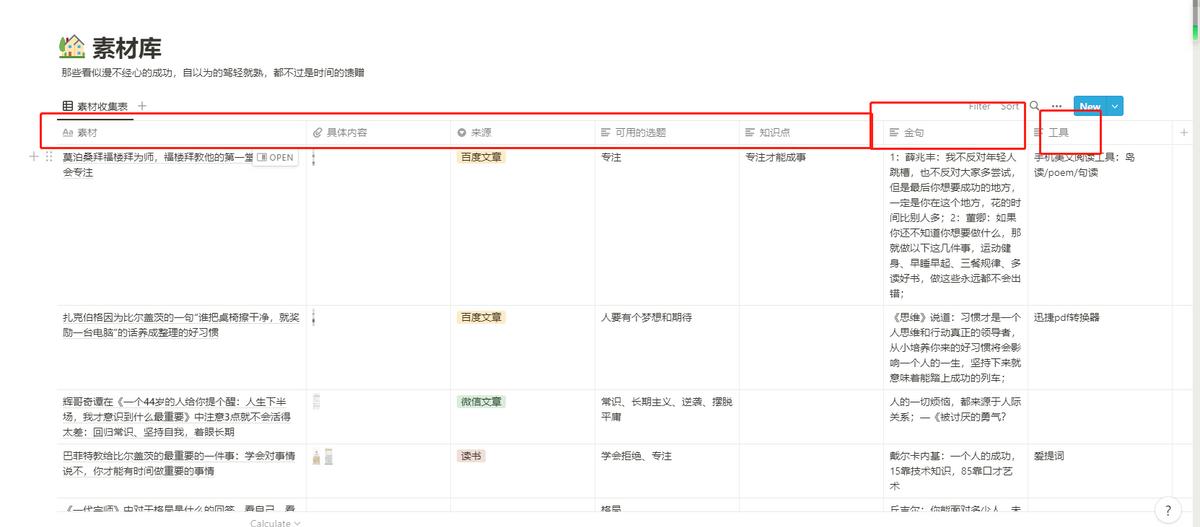Screen dimensions: 1200x527
Task: Add a new column property
Action: click(x=1184, y=132)
